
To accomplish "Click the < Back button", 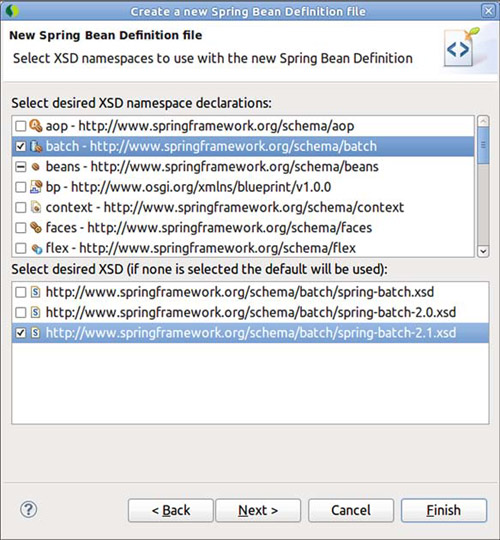I will 171,510.
